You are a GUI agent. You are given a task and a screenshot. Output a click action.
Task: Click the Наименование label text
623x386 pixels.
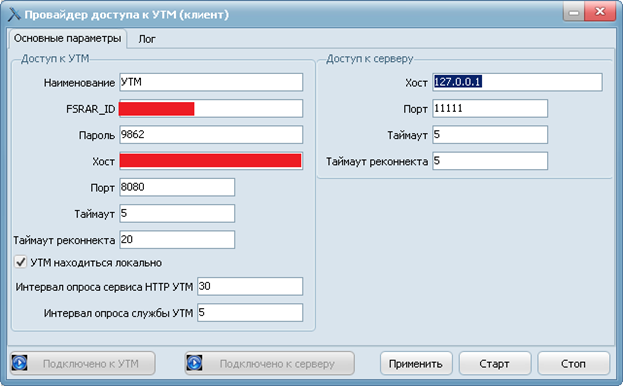click(79, 83)
